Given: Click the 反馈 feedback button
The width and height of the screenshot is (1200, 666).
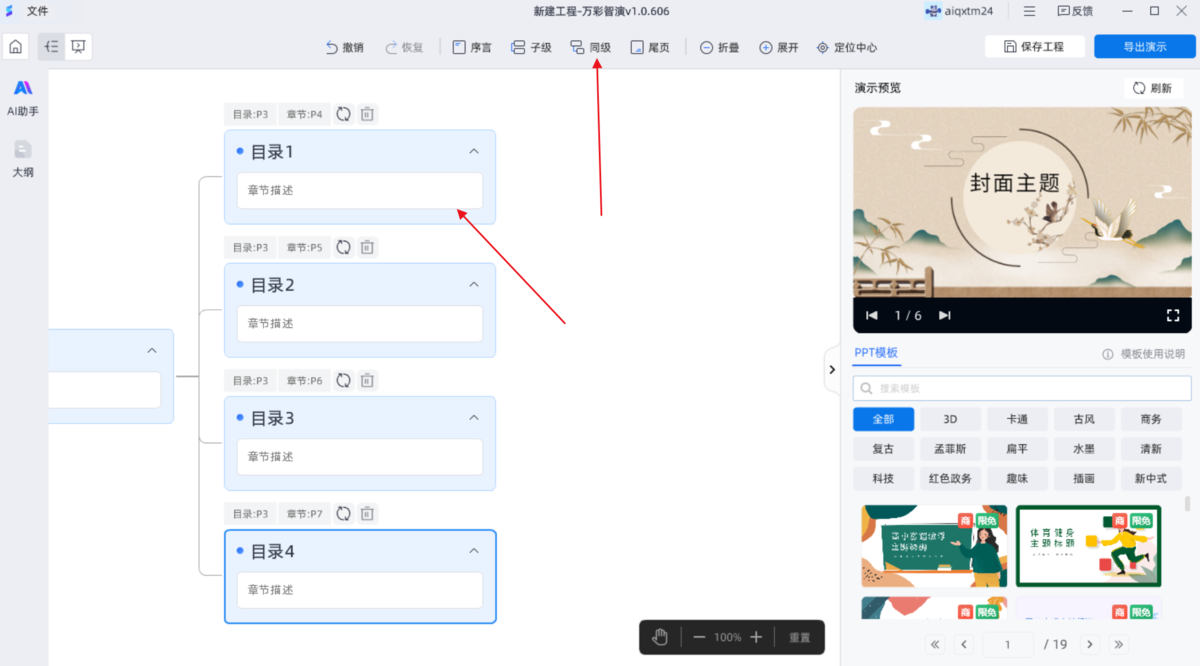Looking at the screenshot, I should click(1075, 11).
